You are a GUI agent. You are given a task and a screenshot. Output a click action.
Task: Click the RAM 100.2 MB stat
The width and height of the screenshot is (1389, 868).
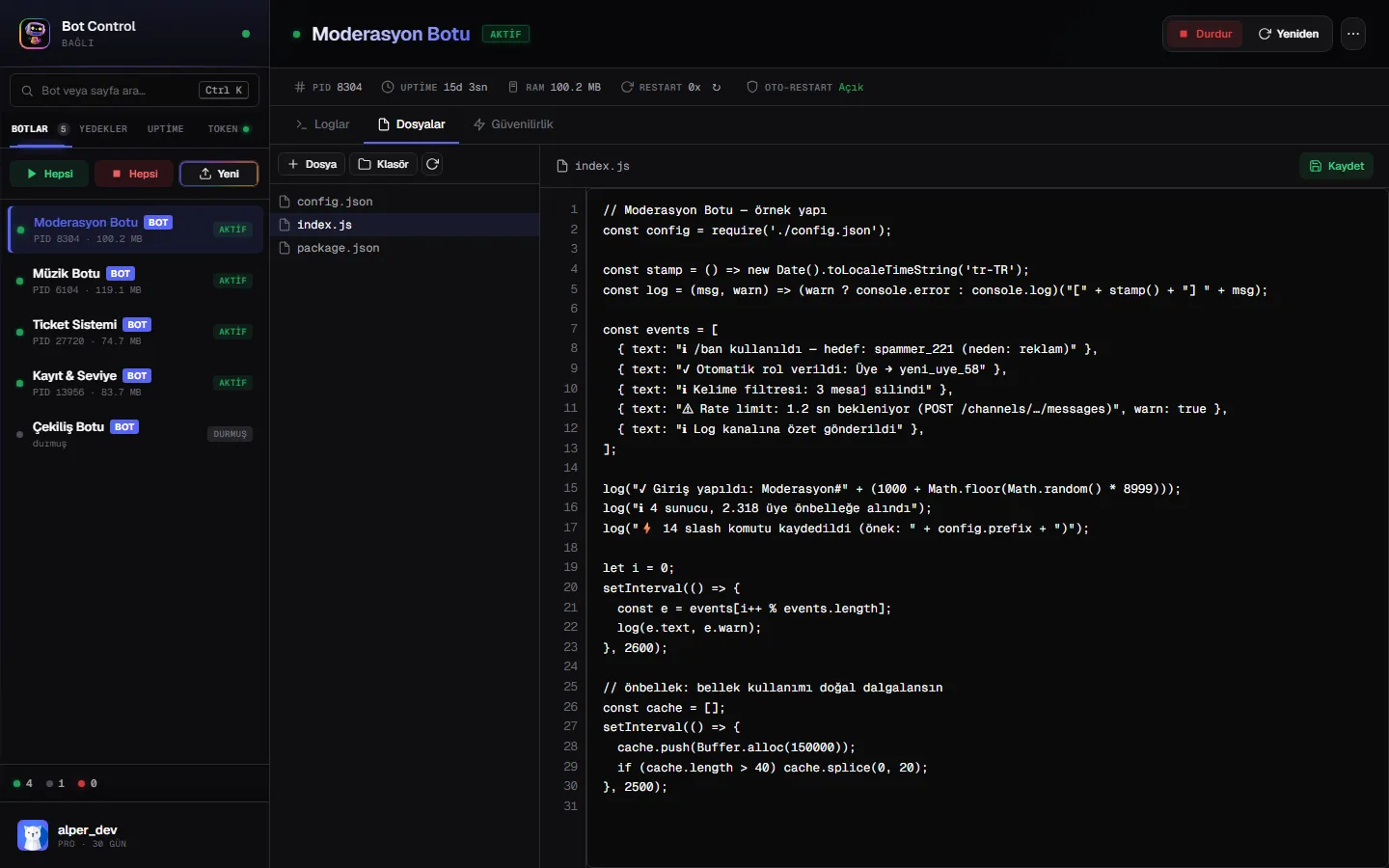click(x=554, y=87)
